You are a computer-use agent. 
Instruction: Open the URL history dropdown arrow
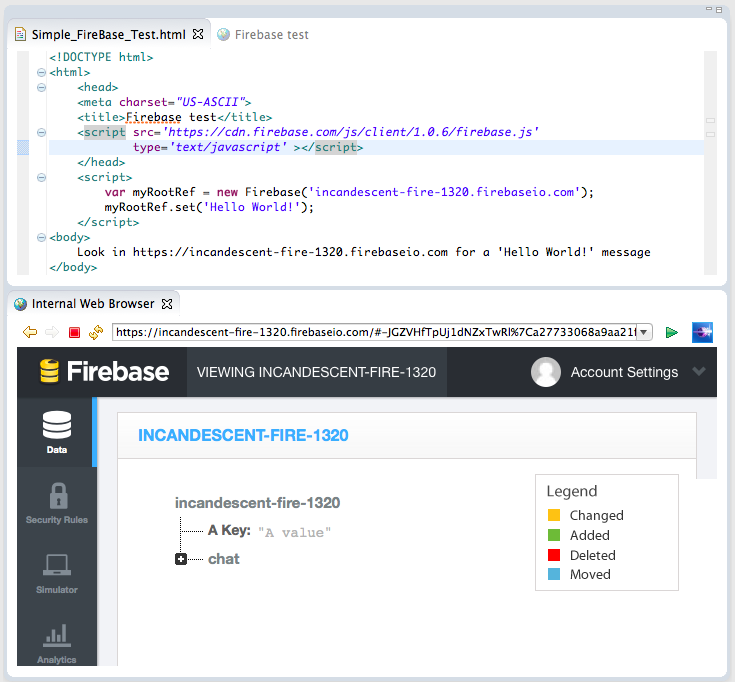(x=644, y=332)
